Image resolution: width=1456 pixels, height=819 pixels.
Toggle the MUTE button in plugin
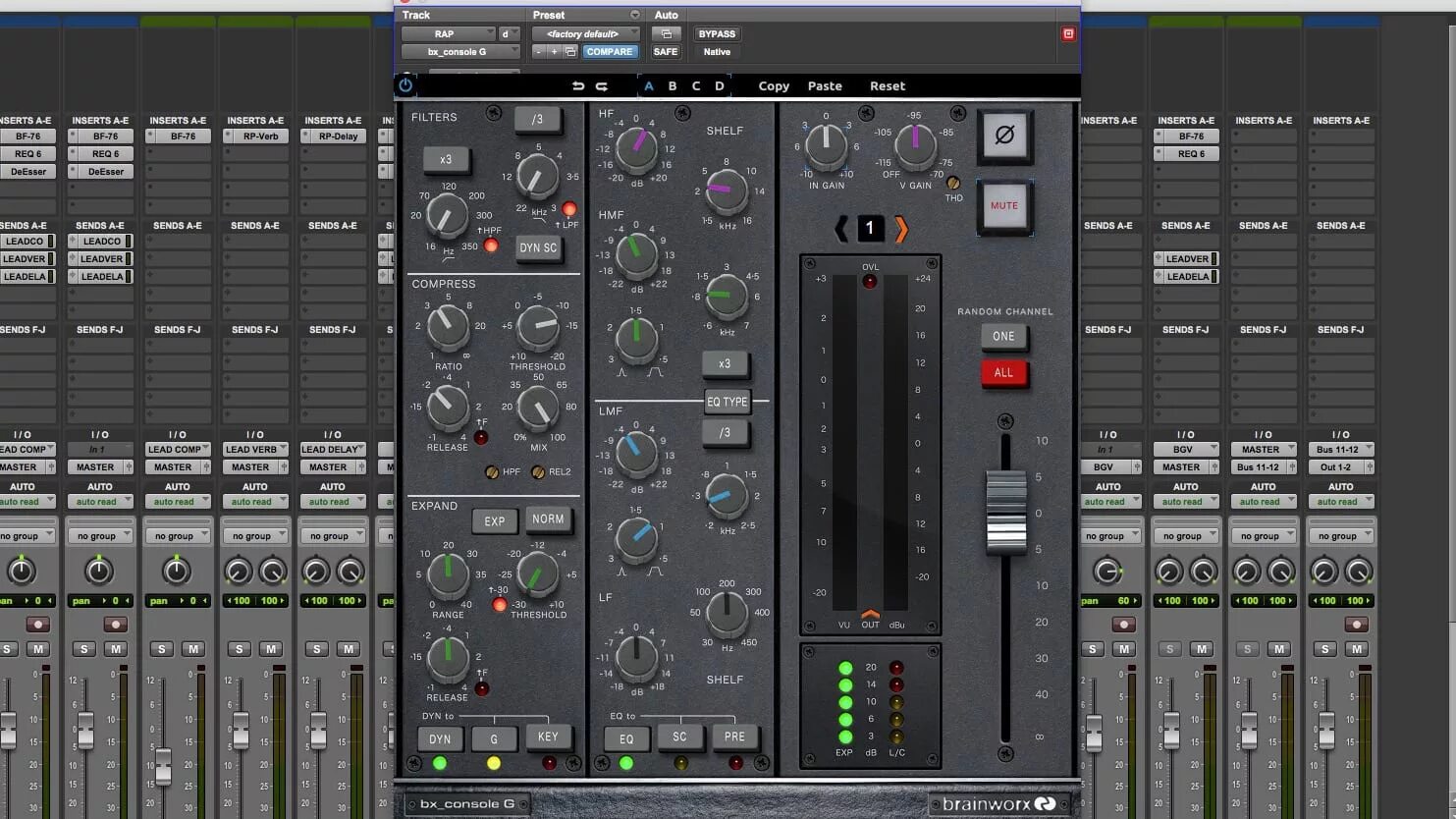click(1003, 206)
